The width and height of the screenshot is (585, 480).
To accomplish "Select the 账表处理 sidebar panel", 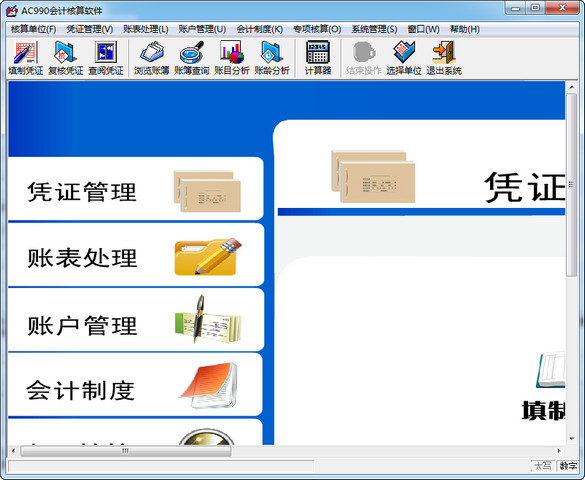I will point(135,255).
